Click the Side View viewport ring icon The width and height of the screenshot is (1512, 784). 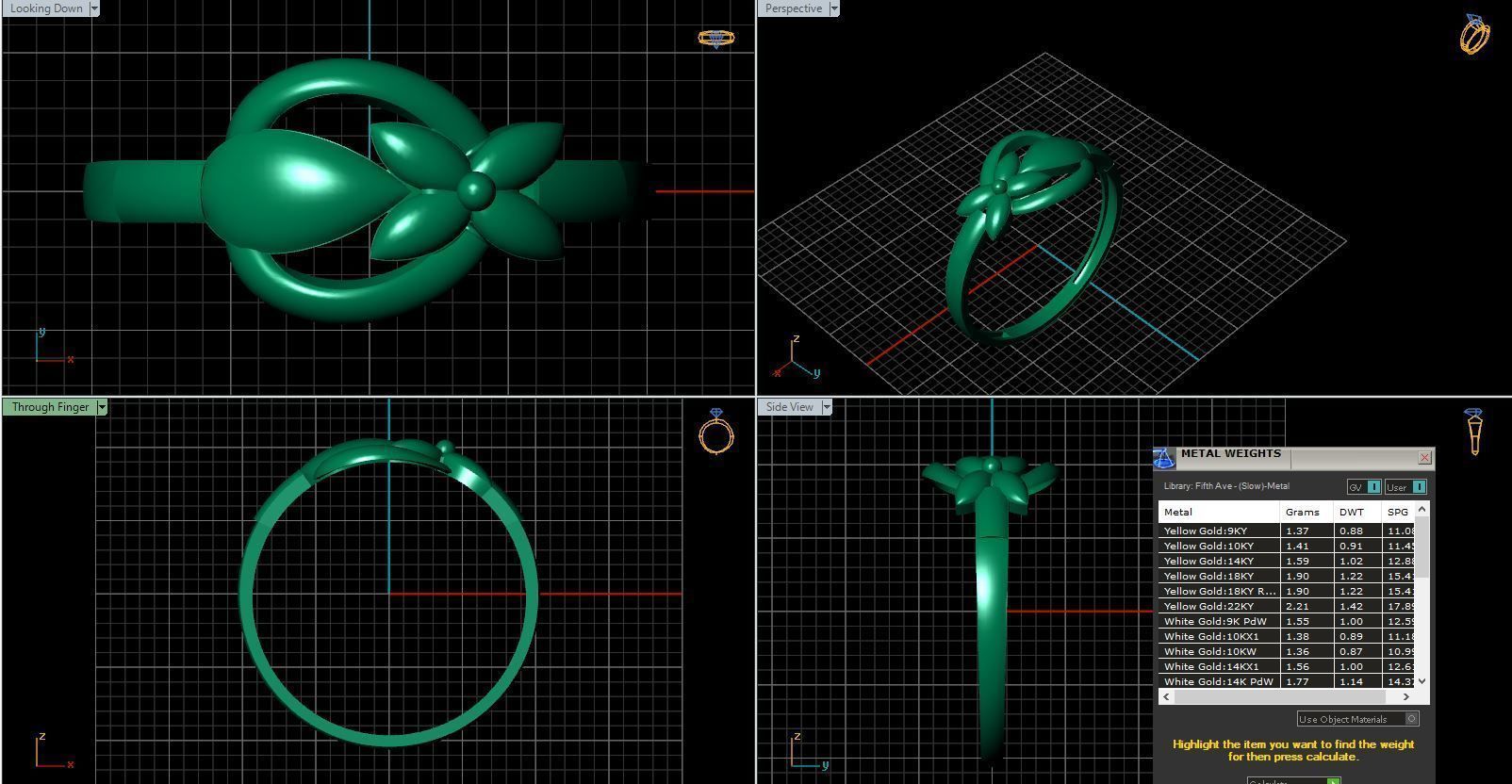1473,432
